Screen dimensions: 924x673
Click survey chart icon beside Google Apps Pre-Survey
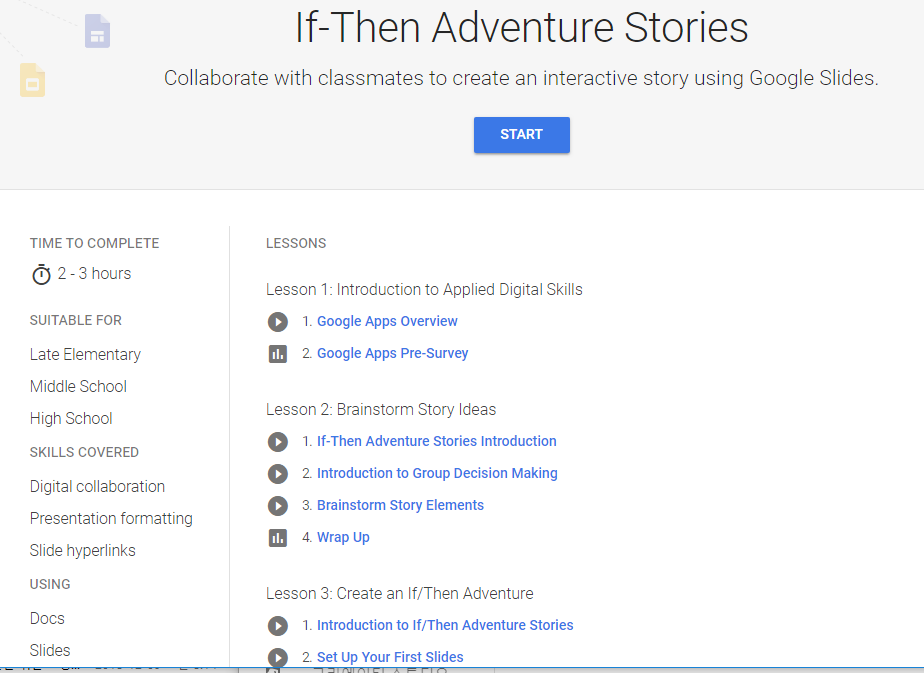pos(278,354)
